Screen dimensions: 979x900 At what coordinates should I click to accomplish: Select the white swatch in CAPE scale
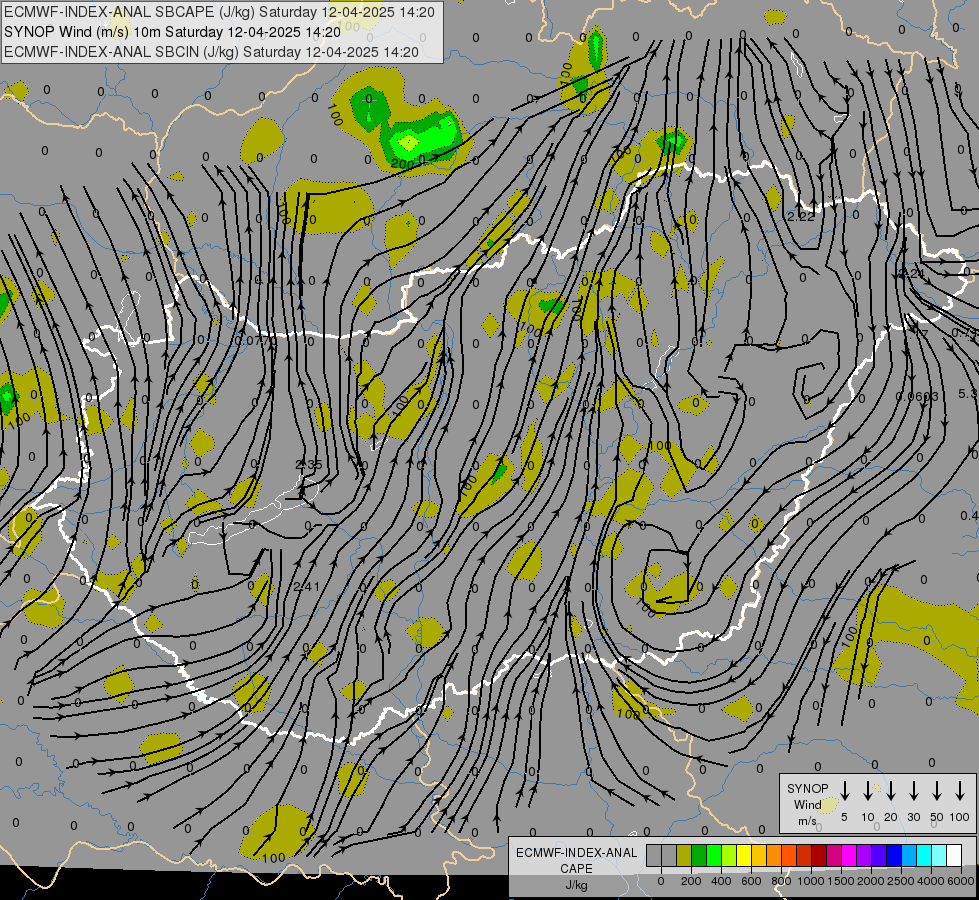click(x=954, y=855)
